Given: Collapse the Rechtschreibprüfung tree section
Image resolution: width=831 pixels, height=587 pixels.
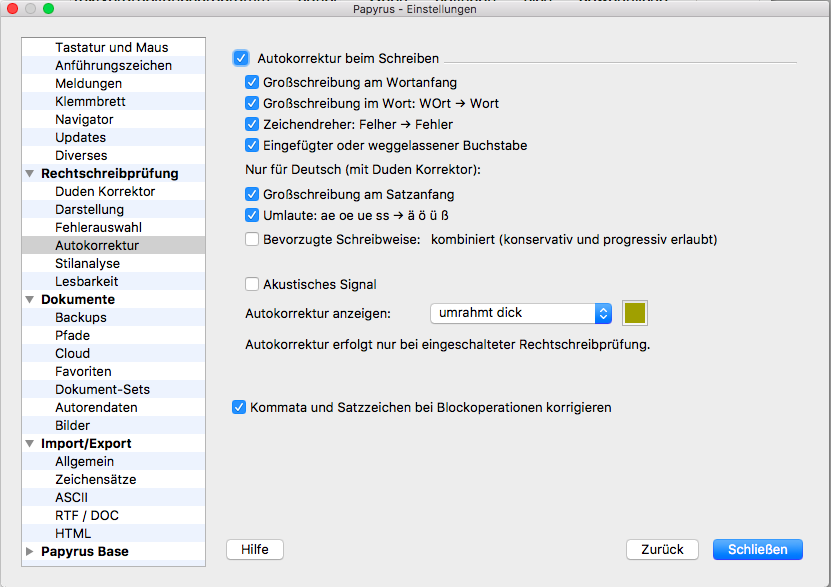Looking at the screenshot, I should tap(30, 174).
